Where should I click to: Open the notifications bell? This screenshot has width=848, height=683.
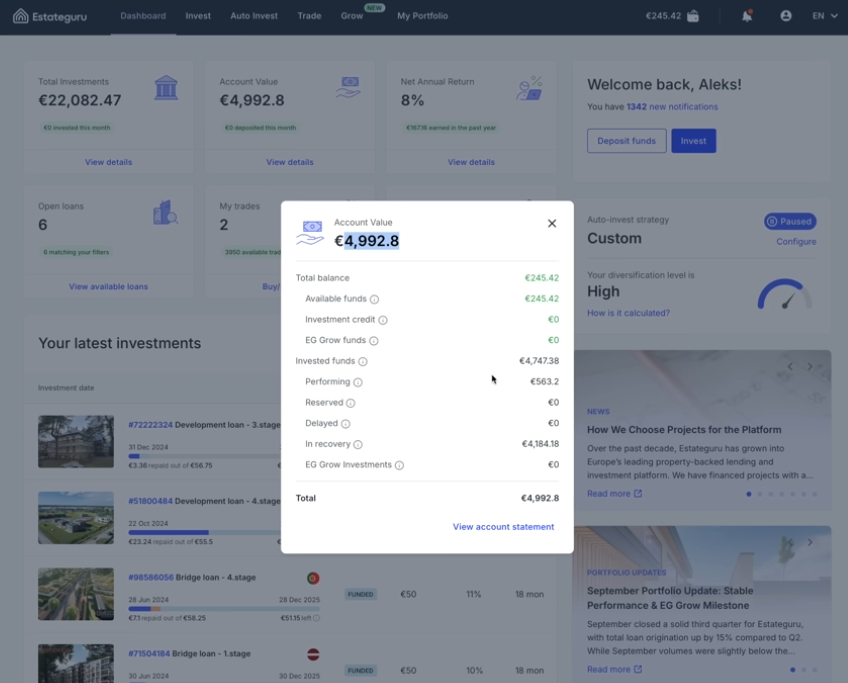748,15
